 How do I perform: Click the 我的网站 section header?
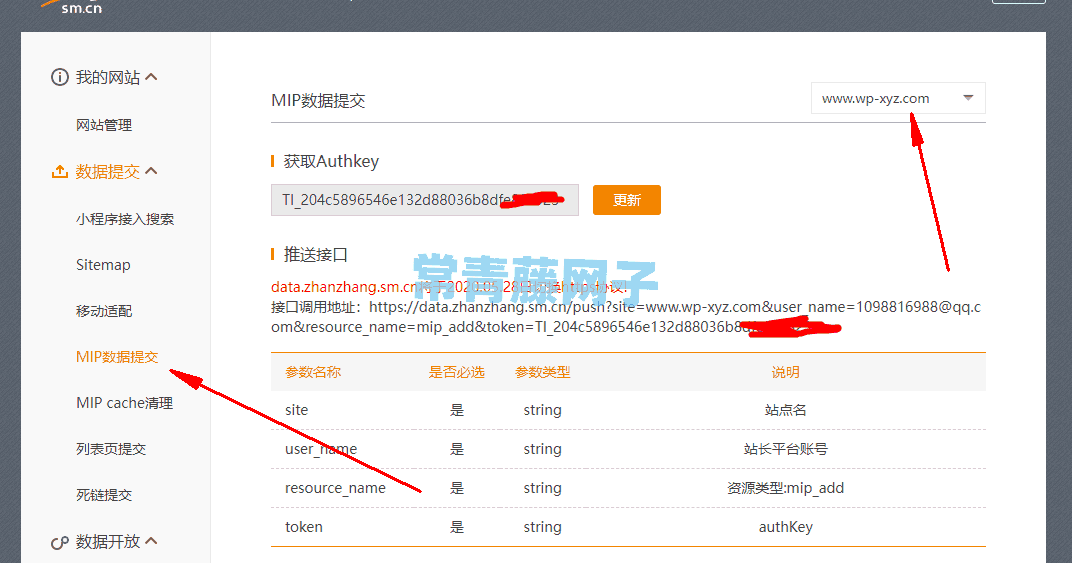pos(107,77)
